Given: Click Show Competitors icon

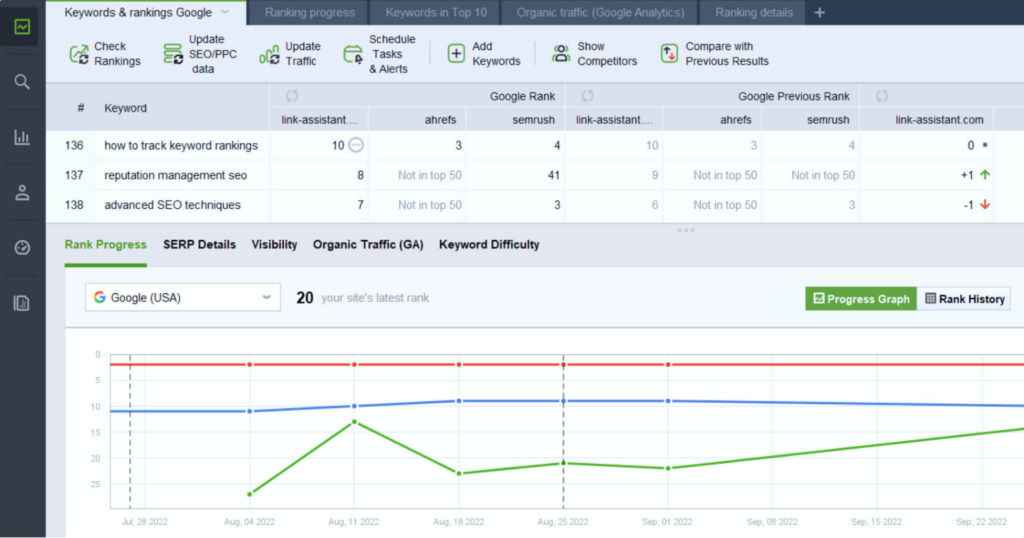Looking at the screenshot, I should 561,54.
